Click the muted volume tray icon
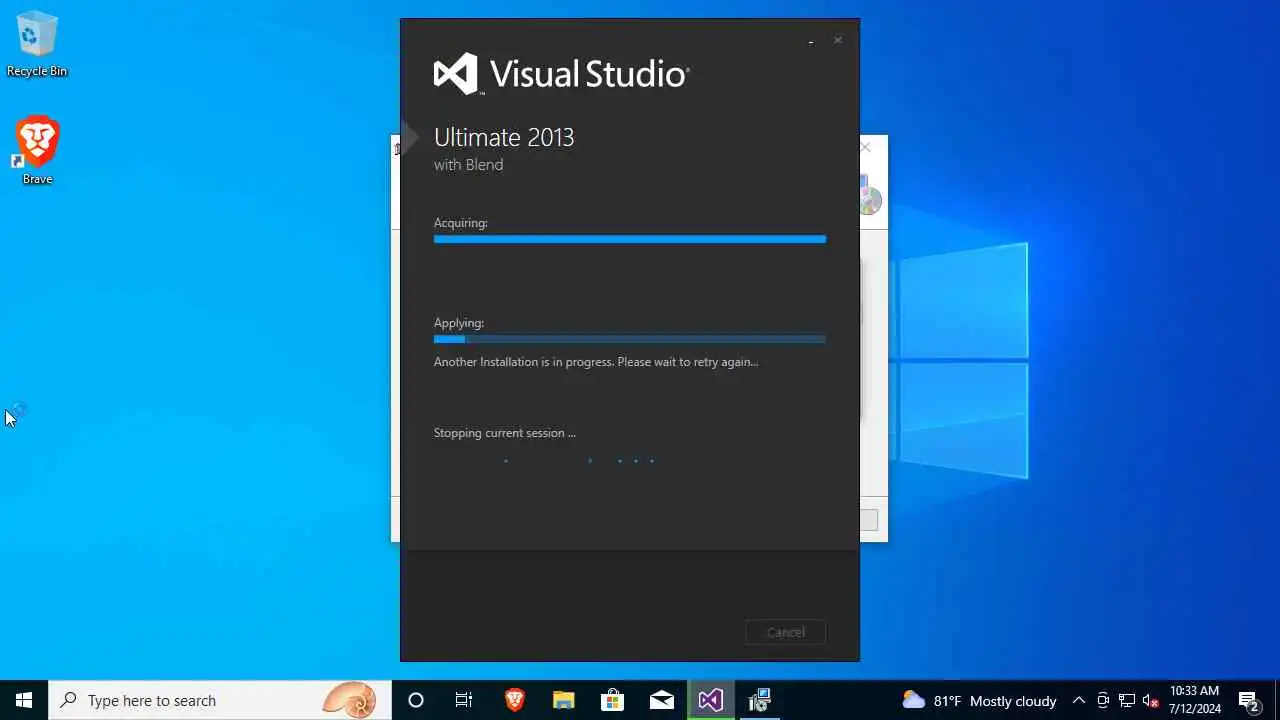Viewport: 1280px width, 720px height. pos(1151,700)
